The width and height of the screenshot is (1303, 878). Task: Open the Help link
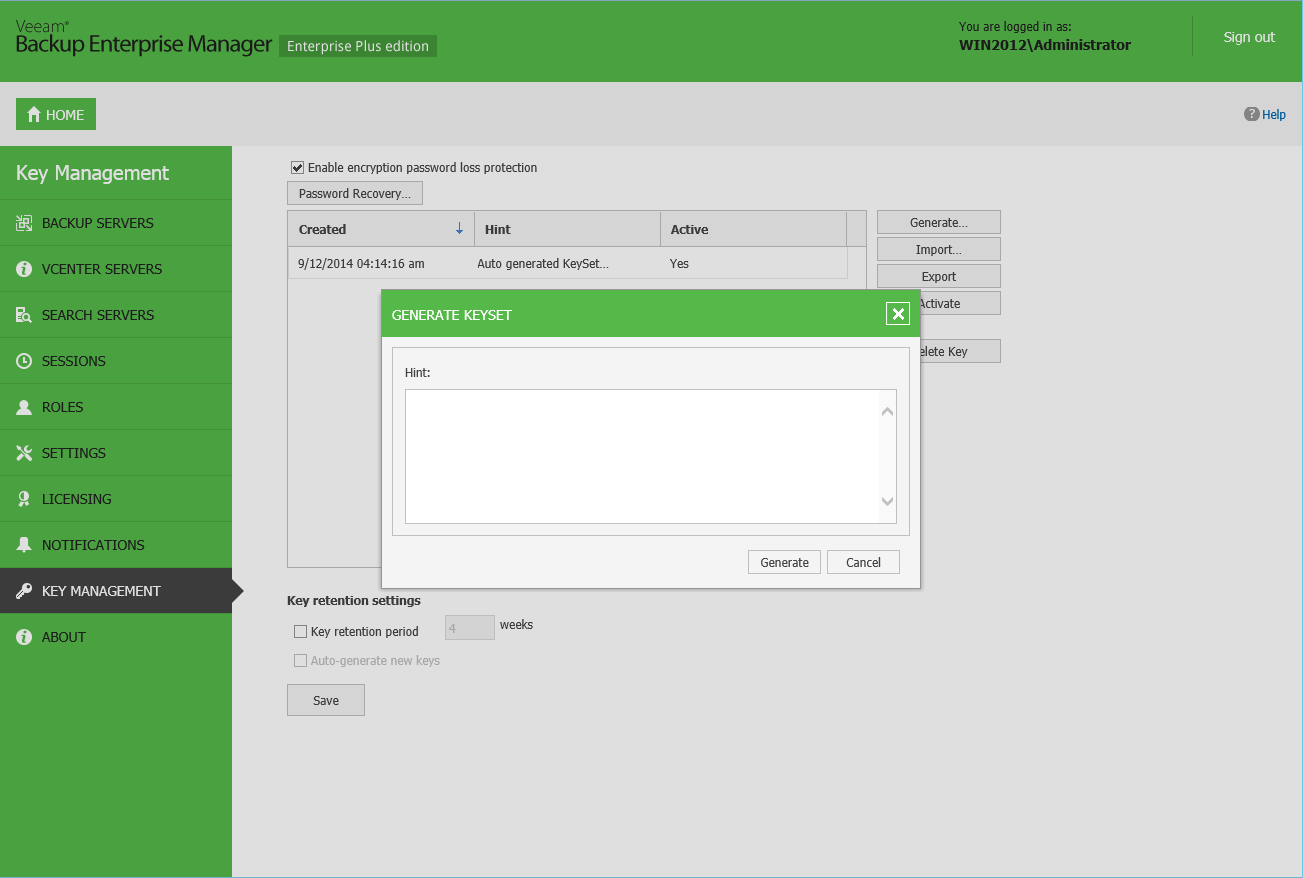(1274, 114)
